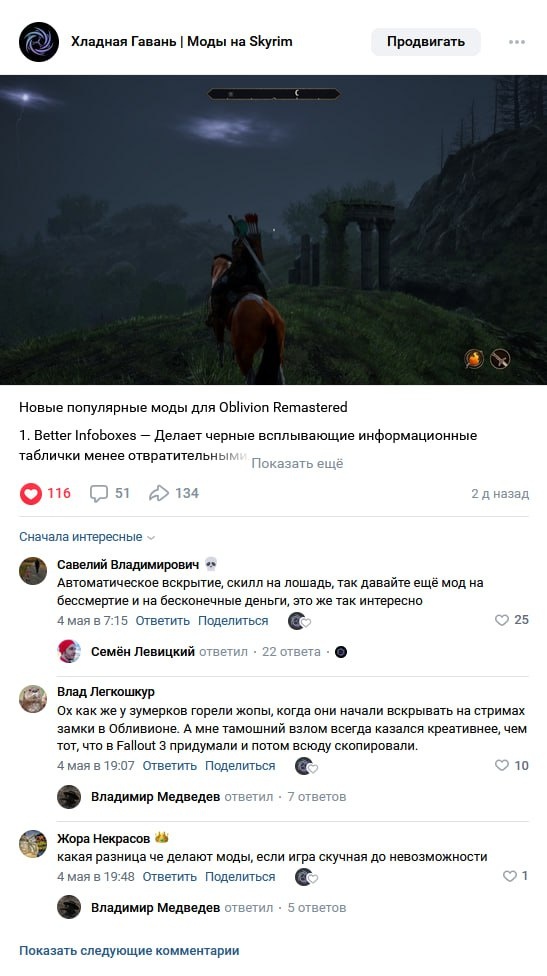Open post comments via speech bubble icon

pos(98,494)
